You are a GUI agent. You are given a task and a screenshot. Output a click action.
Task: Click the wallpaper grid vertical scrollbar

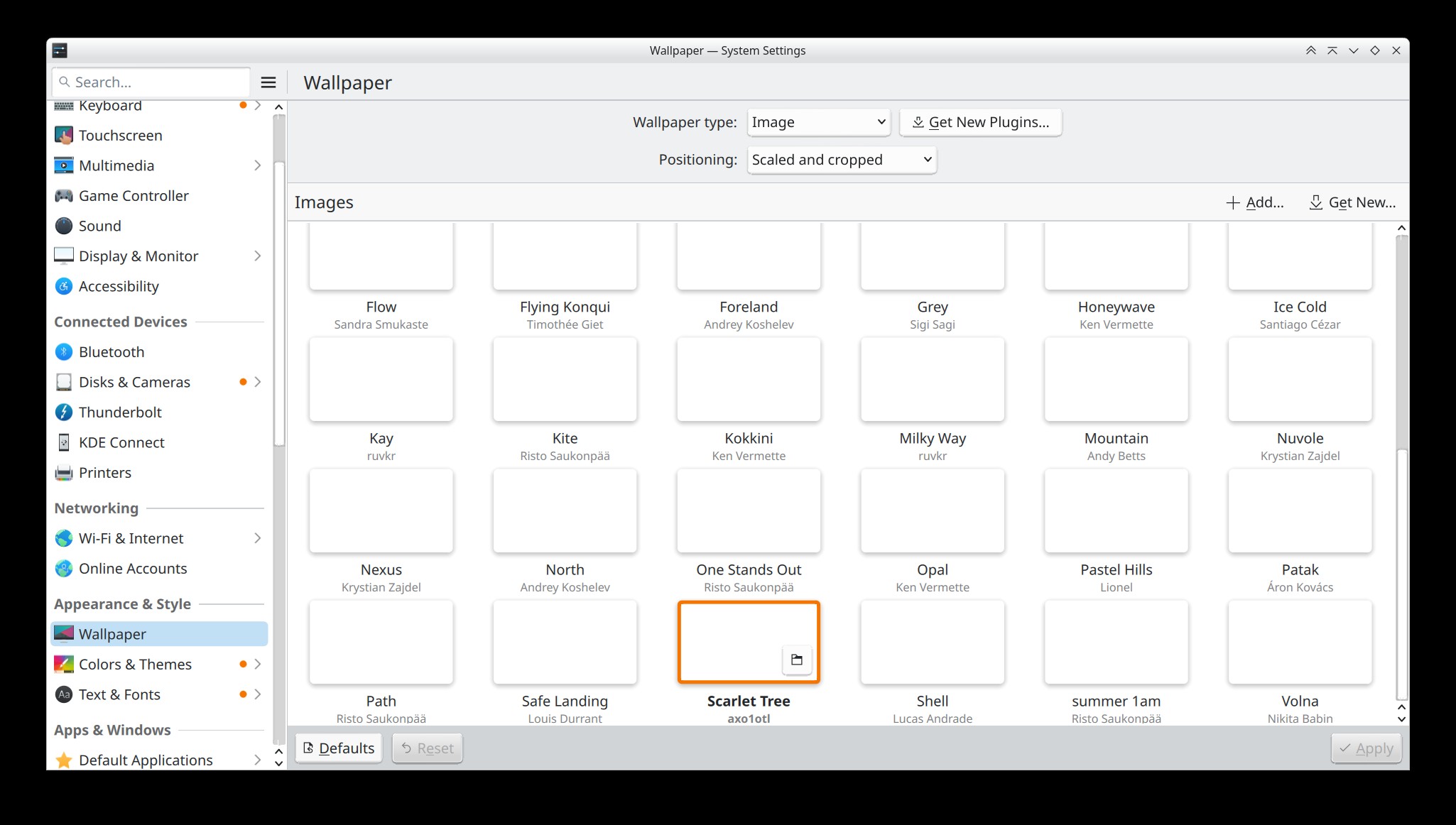(1401, 574)
